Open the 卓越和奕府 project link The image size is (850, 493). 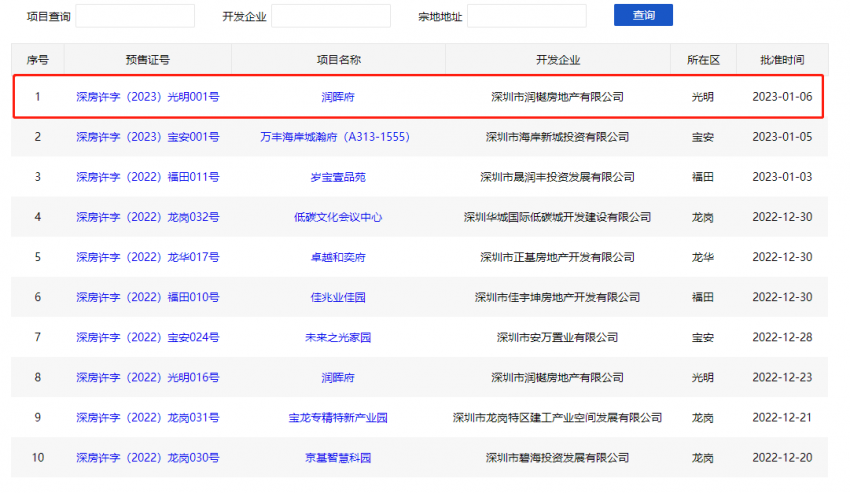pyautogui.click(x=338, y=258)
